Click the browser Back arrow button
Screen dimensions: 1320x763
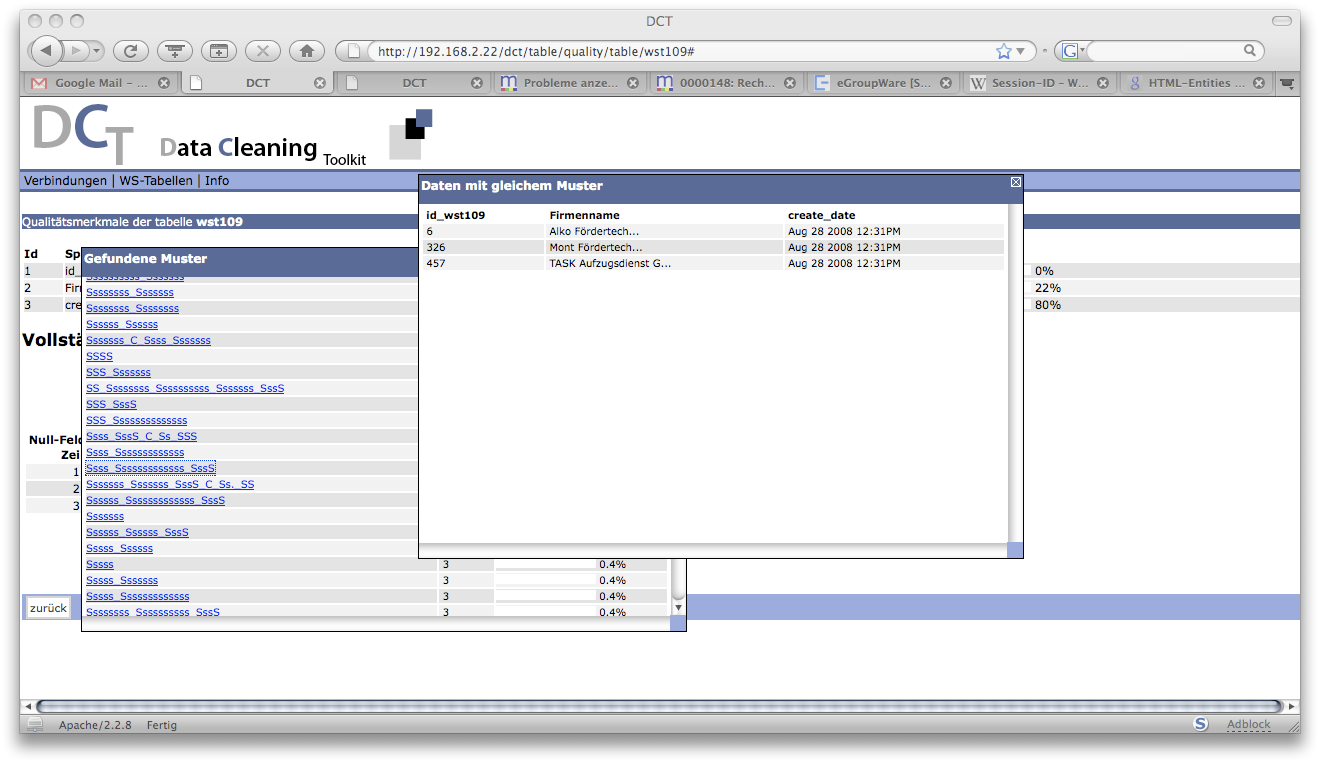tap(46, 50)
